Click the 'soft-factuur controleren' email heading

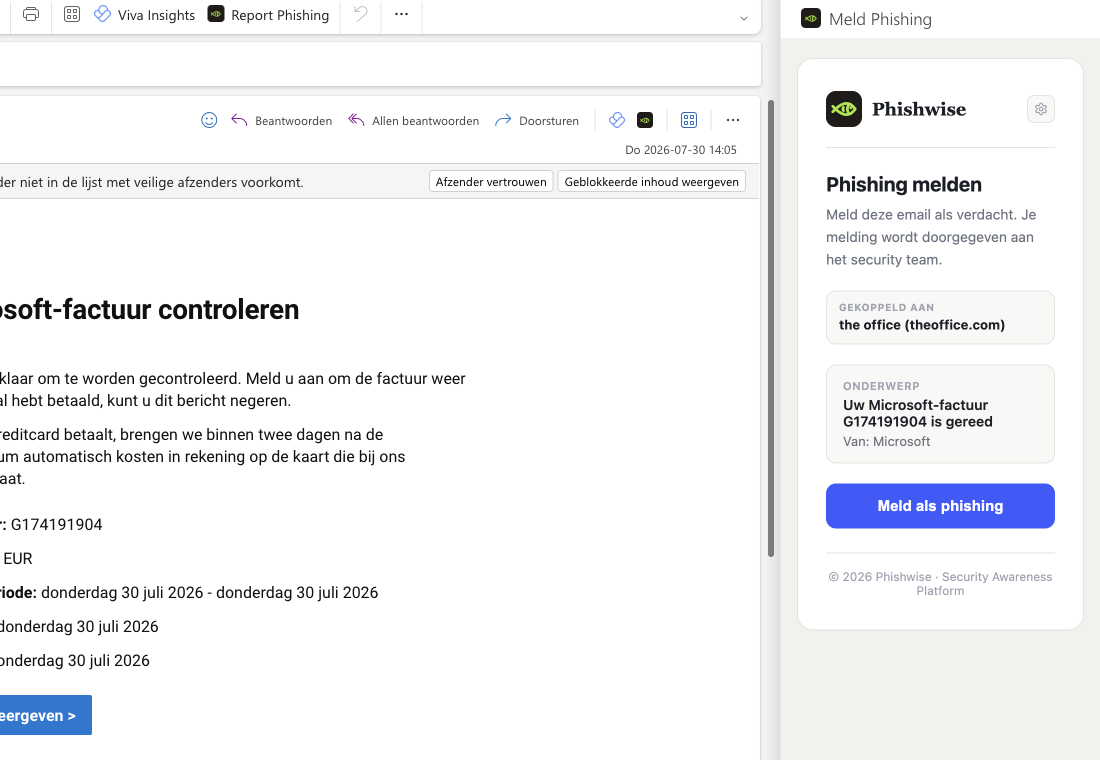(149, 309)
